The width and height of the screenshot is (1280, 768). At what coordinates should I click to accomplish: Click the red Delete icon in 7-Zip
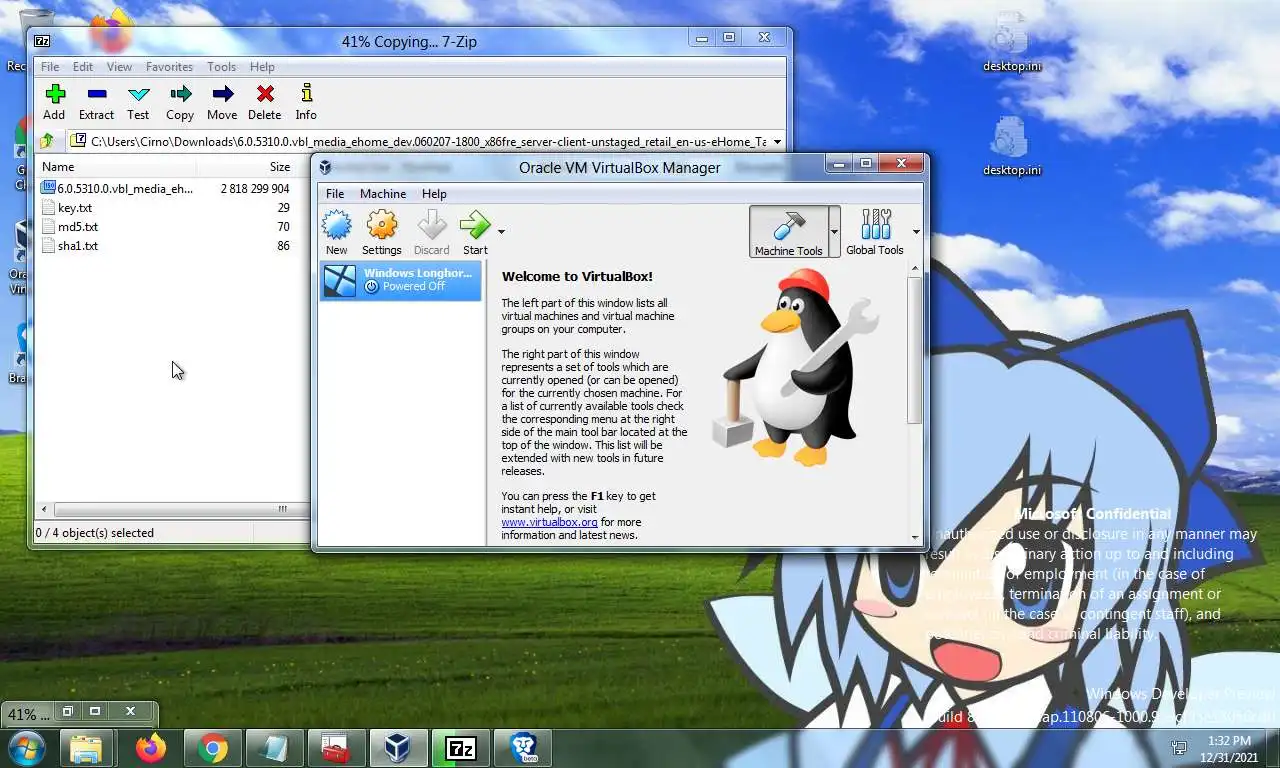264,94
